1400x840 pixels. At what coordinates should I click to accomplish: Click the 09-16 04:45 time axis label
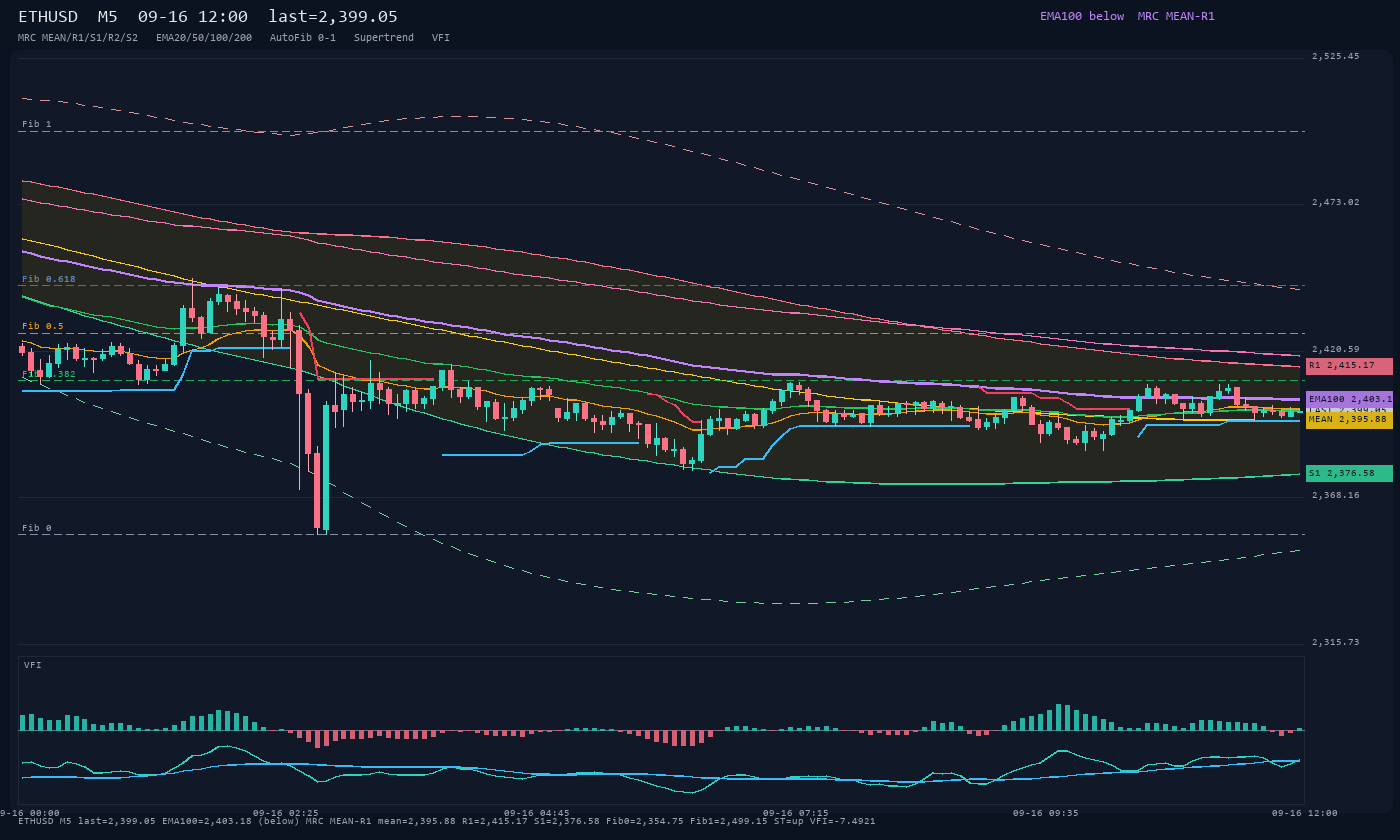(537, 813)
